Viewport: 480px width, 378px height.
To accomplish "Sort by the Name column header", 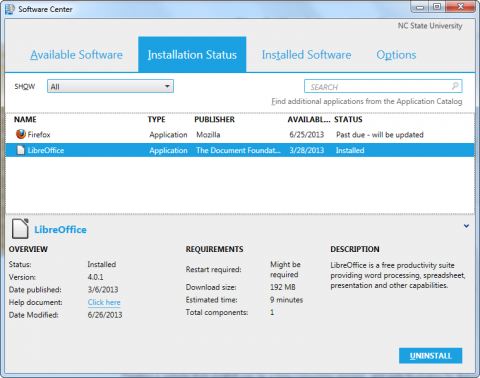I will point(25,119).
